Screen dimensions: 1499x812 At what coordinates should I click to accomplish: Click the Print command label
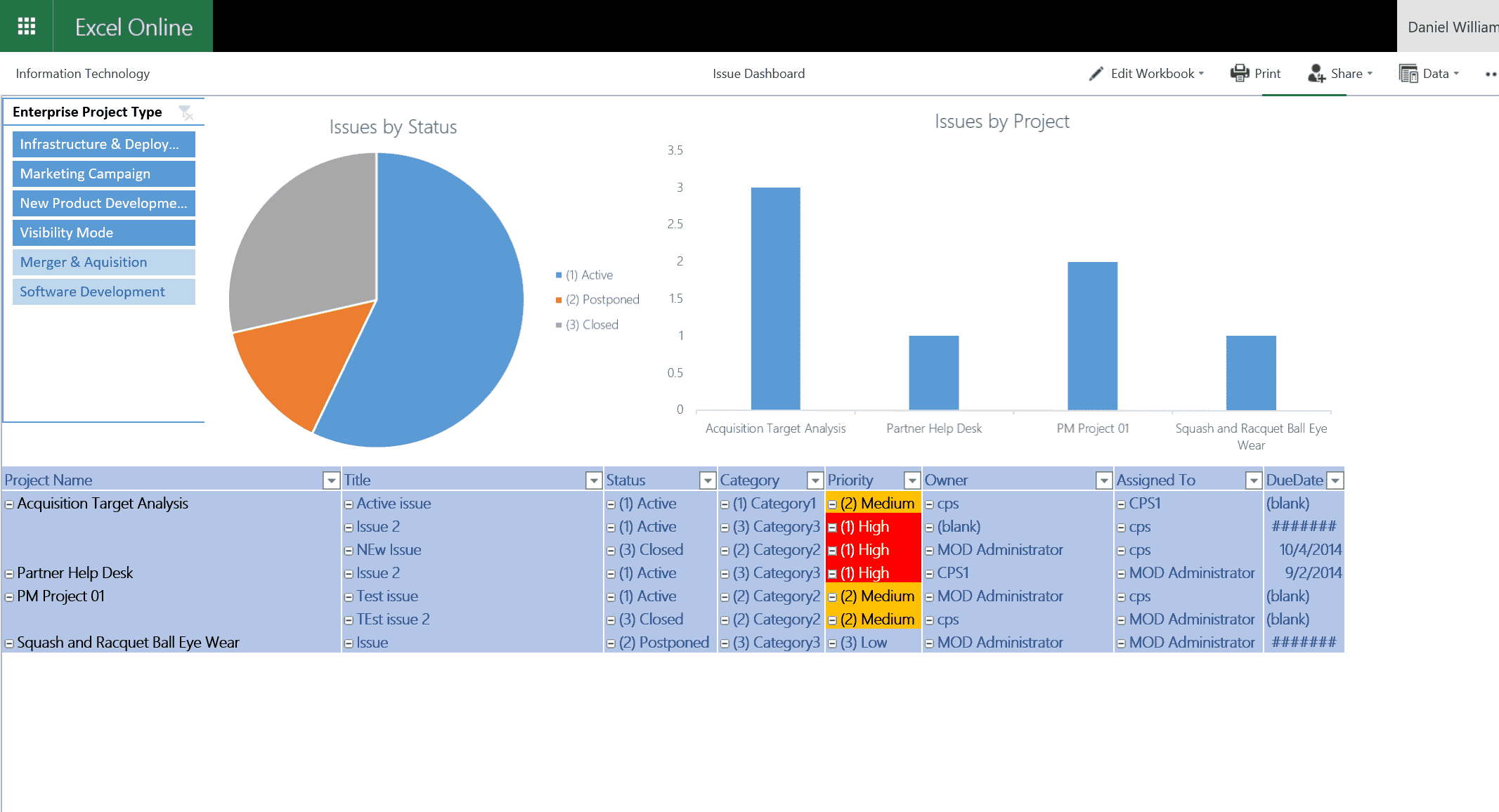coord(1267,74)
